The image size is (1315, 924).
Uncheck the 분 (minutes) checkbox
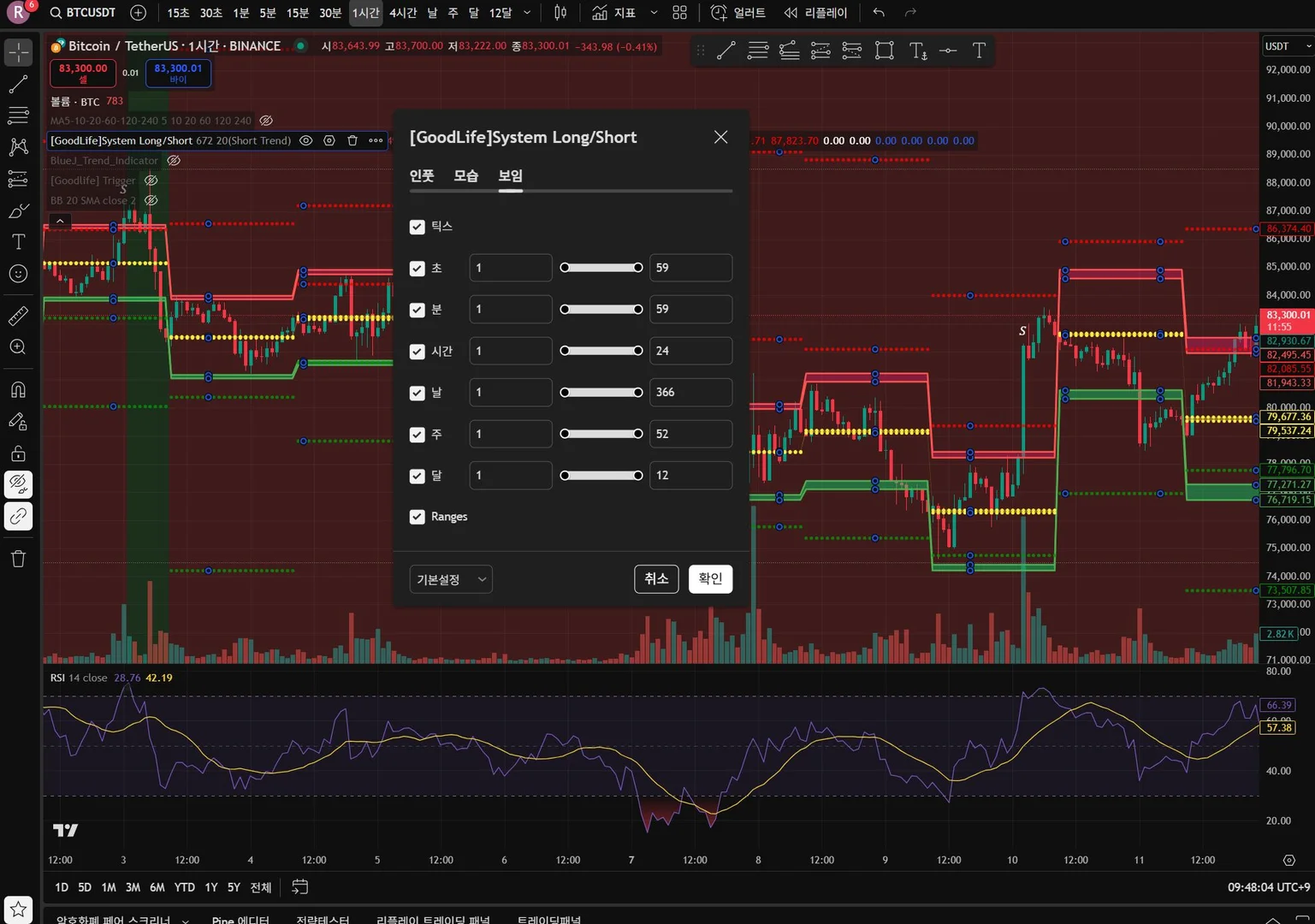coord(418,310)
